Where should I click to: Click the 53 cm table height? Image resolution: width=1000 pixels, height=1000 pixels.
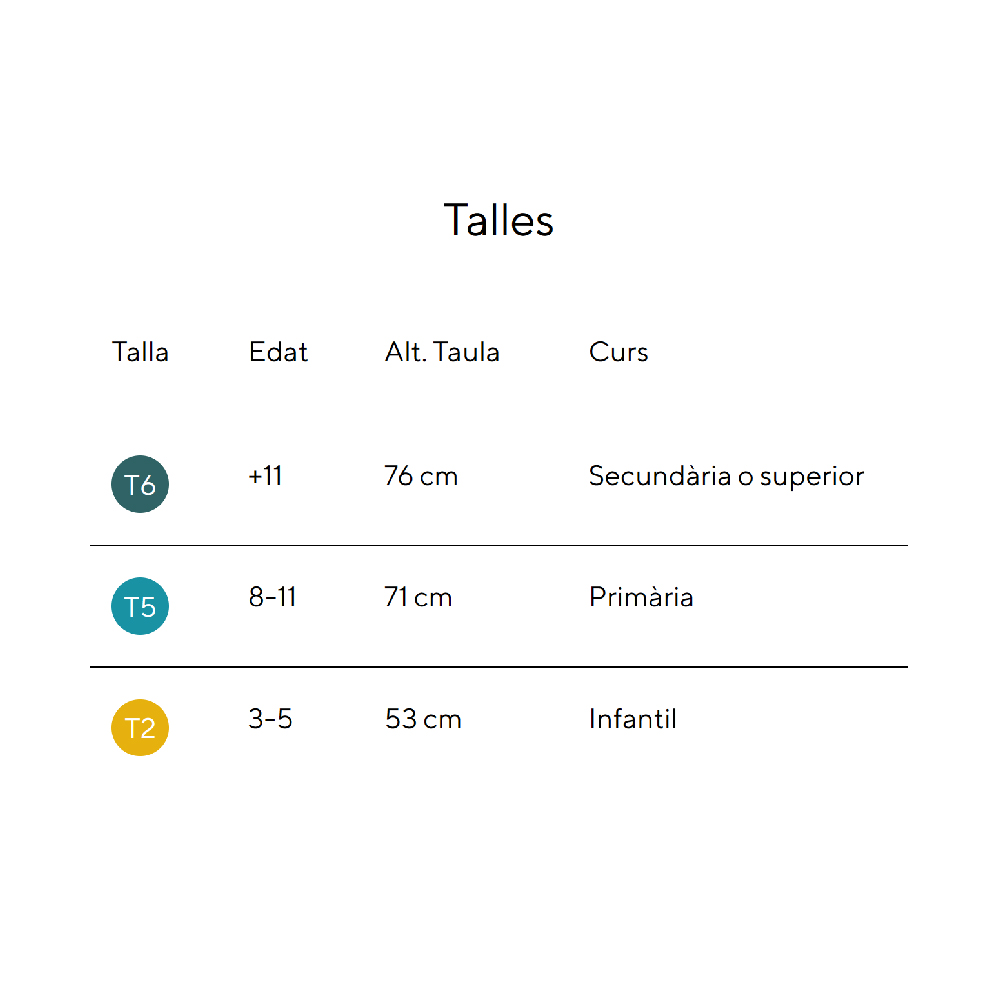tap(423, 719)
